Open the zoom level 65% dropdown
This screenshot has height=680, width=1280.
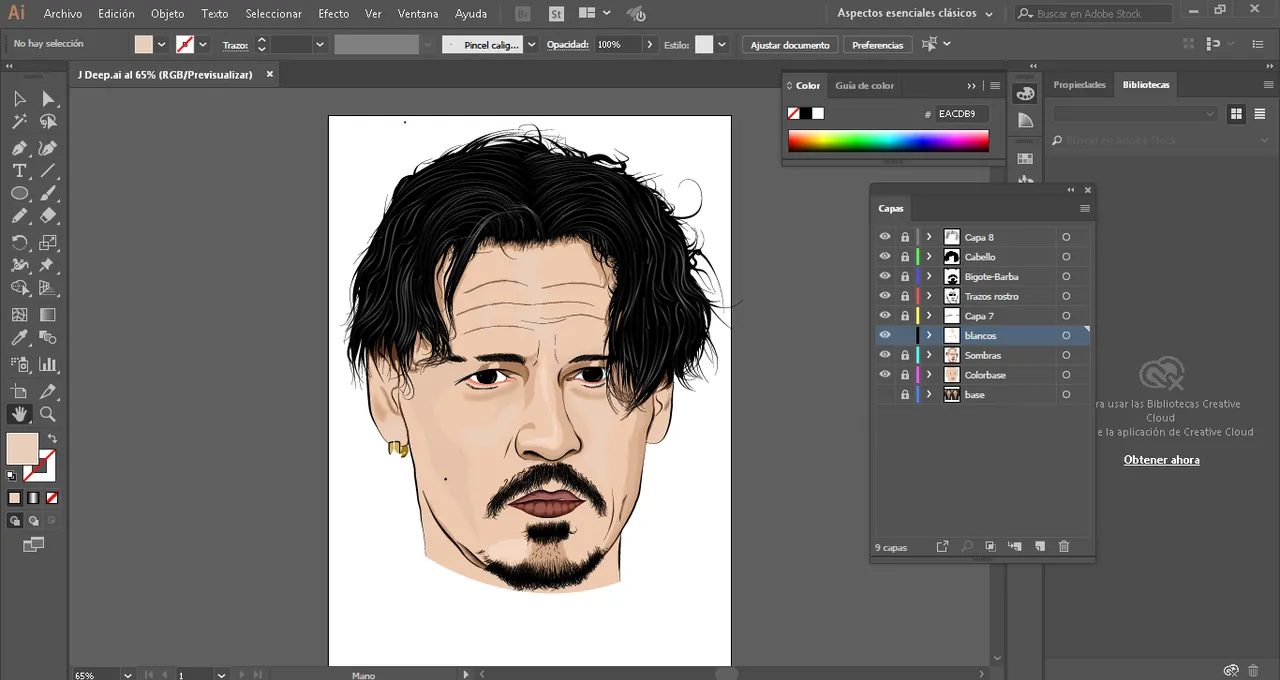click(127, 675)
